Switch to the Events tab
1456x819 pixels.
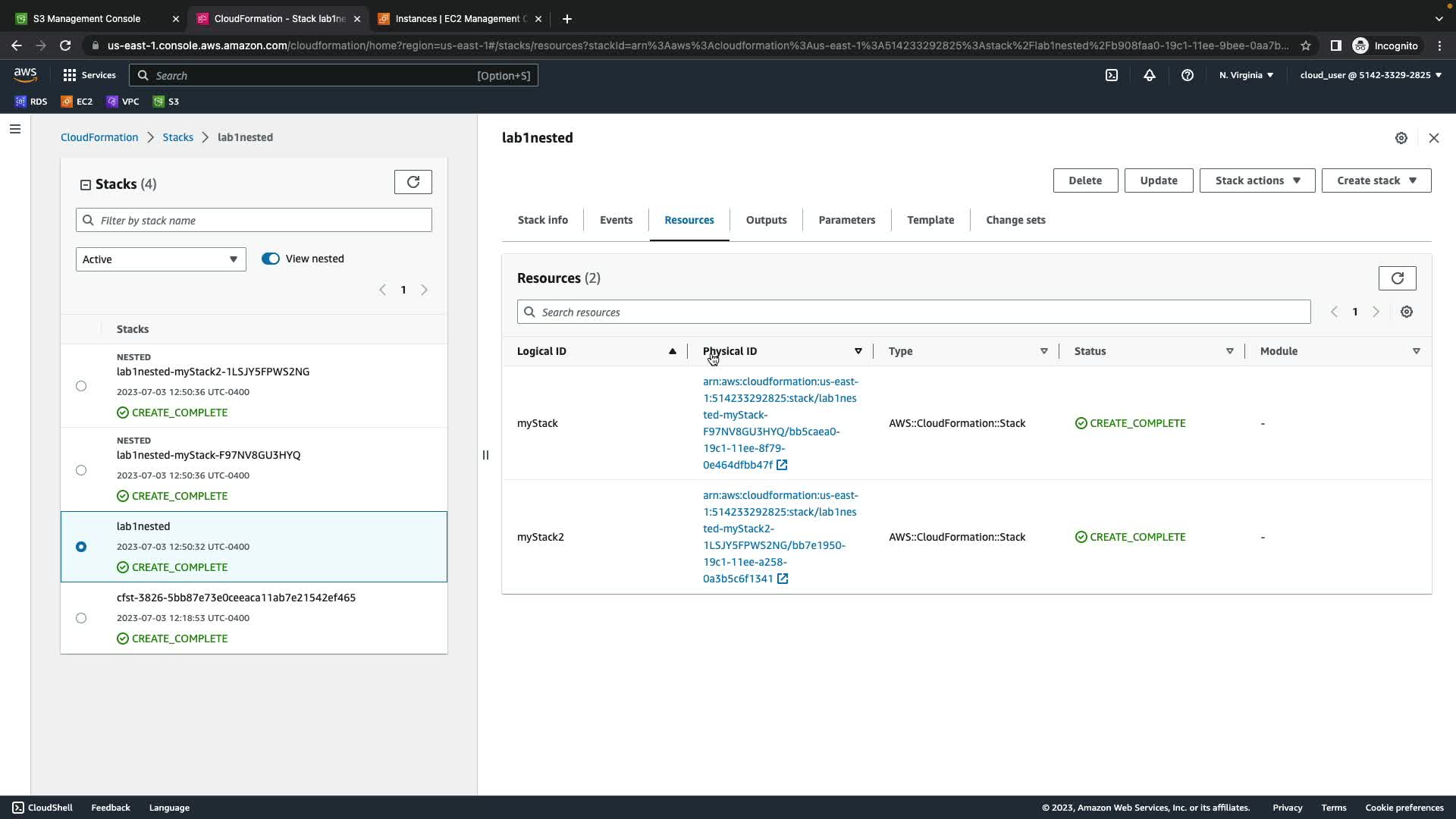pos(616,220)
